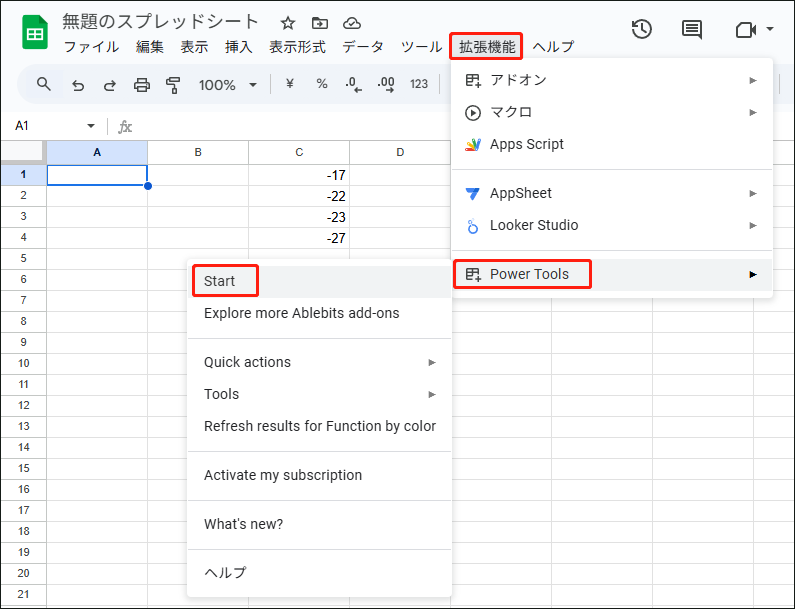Click the Power Tools submenu arrow
This screenshot has width=795, height=609.
(x=753, y=274)
